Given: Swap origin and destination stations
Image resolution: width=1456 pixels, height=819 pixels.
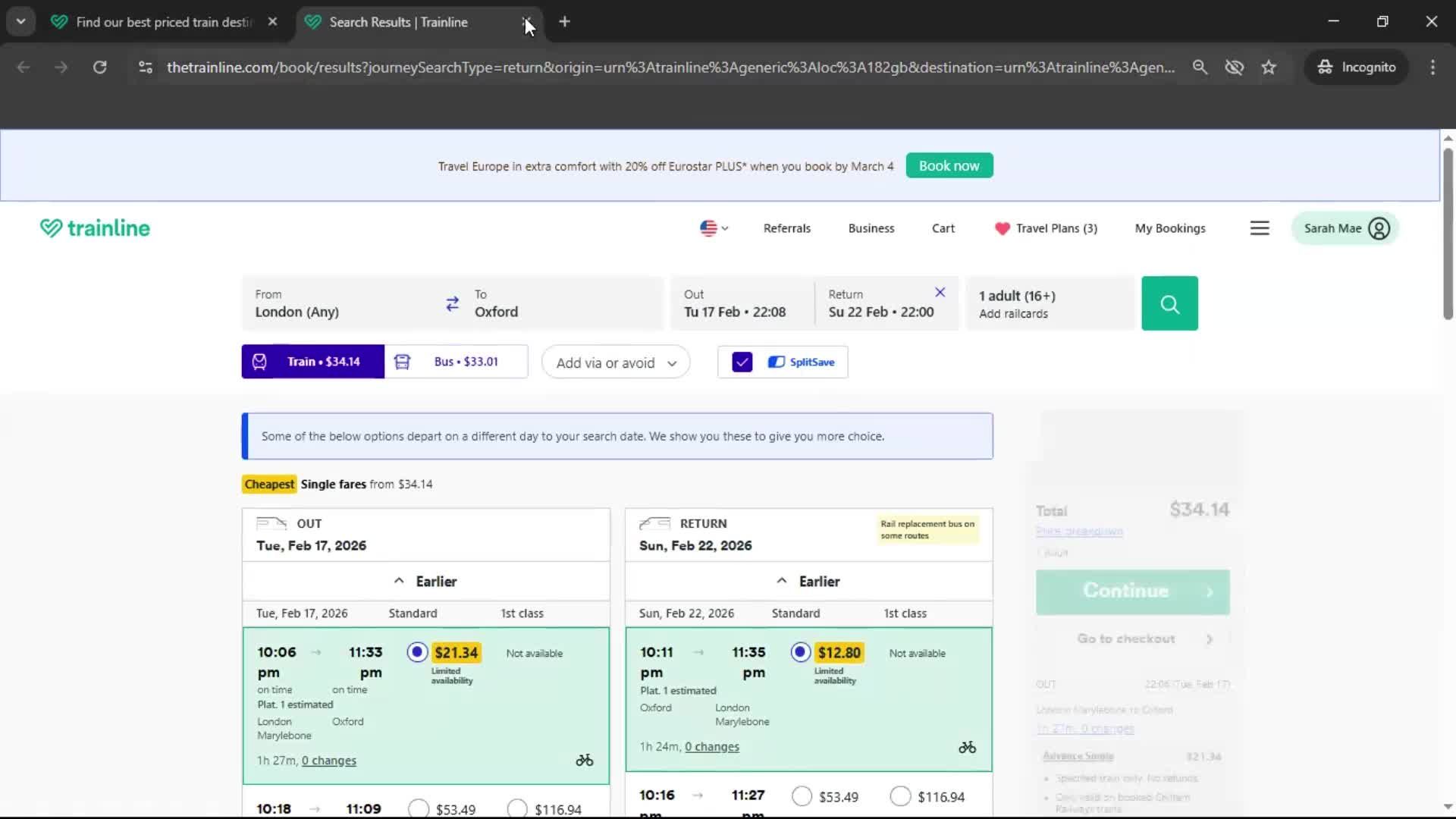Looking at the screenshot, I should click(x=452, y=304).
